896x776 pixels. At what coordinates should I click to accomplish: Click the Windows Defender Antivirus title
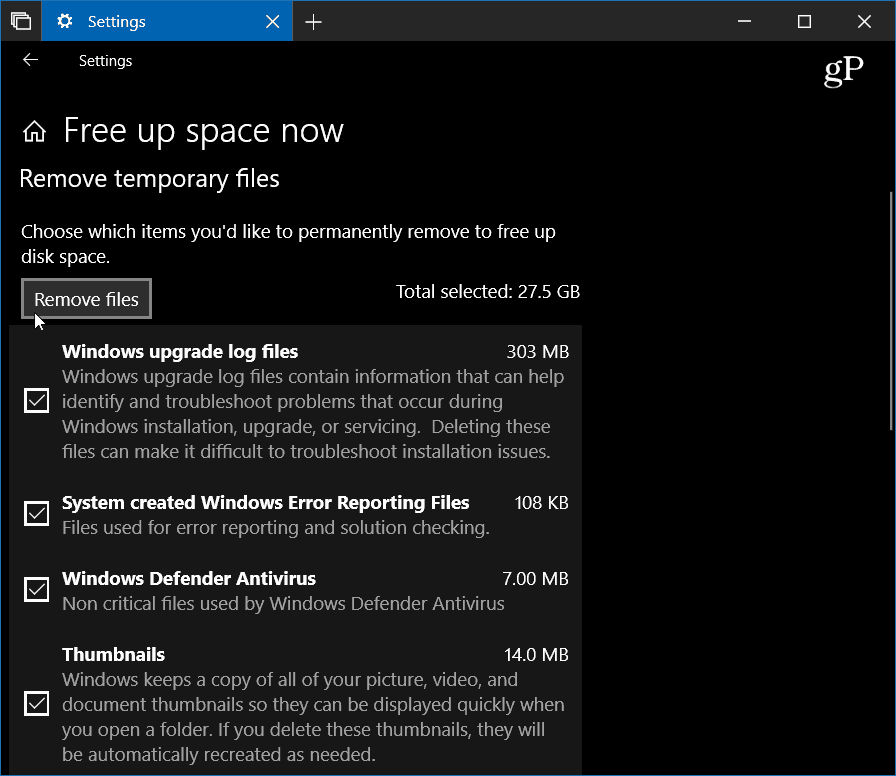point(189,578)
